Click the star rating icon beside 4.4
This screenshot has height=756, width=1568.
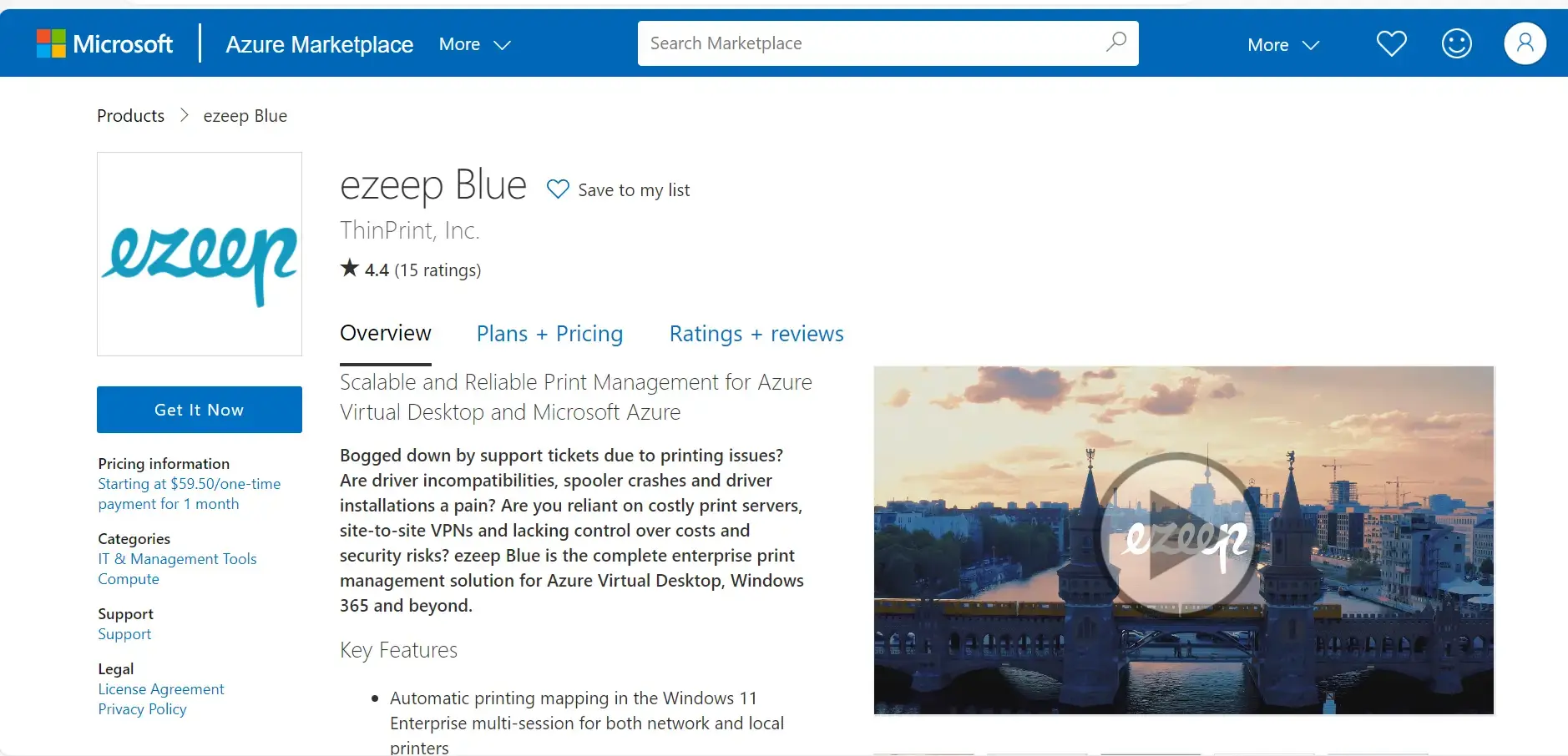[x=348, y=268]
